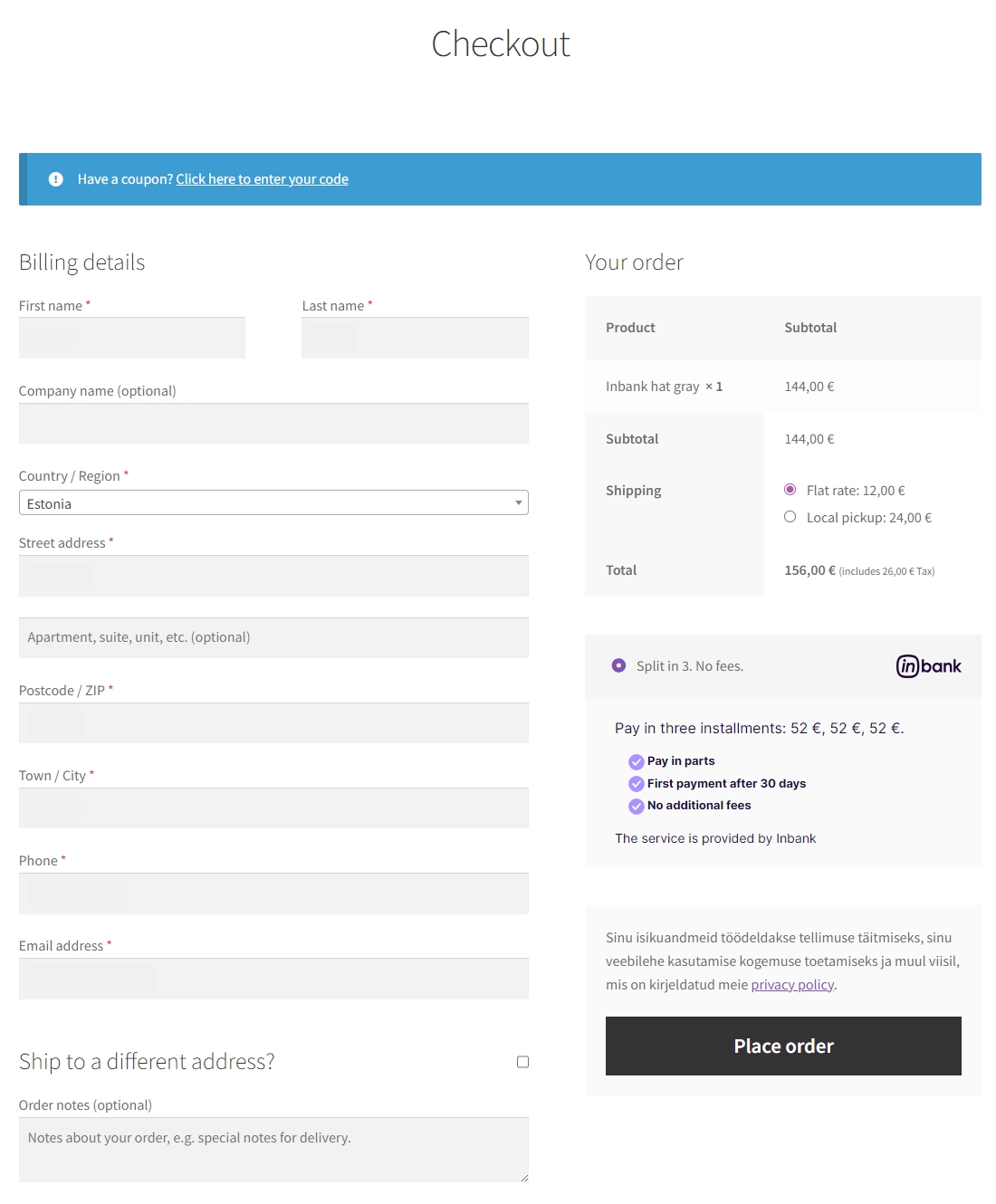The height and width of the screenshot is (1204, 996).
Task: Click the No additional fees checkmark icon
Action: [637, 806]
